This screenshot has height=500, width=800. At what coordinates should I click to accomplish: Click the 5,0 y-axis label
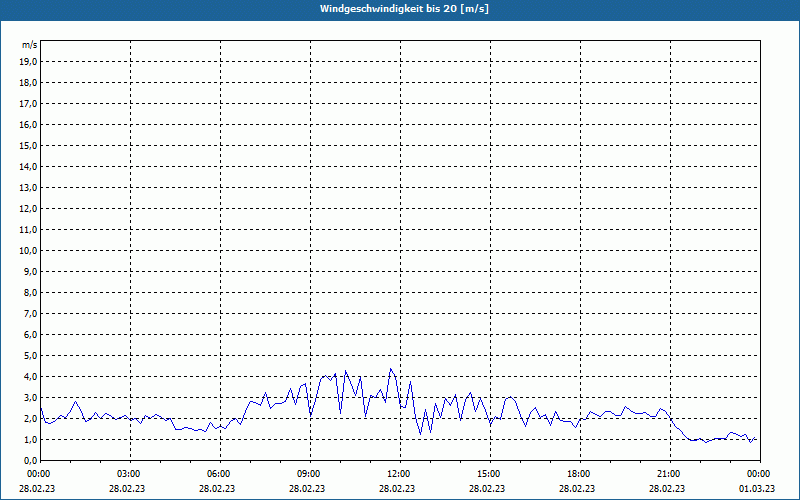[30, 356]
